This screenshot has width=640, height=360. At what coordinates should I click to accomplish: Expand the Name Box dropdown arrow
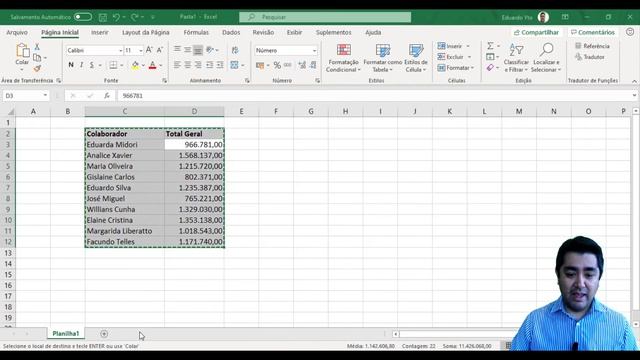(x=45, y=96)
